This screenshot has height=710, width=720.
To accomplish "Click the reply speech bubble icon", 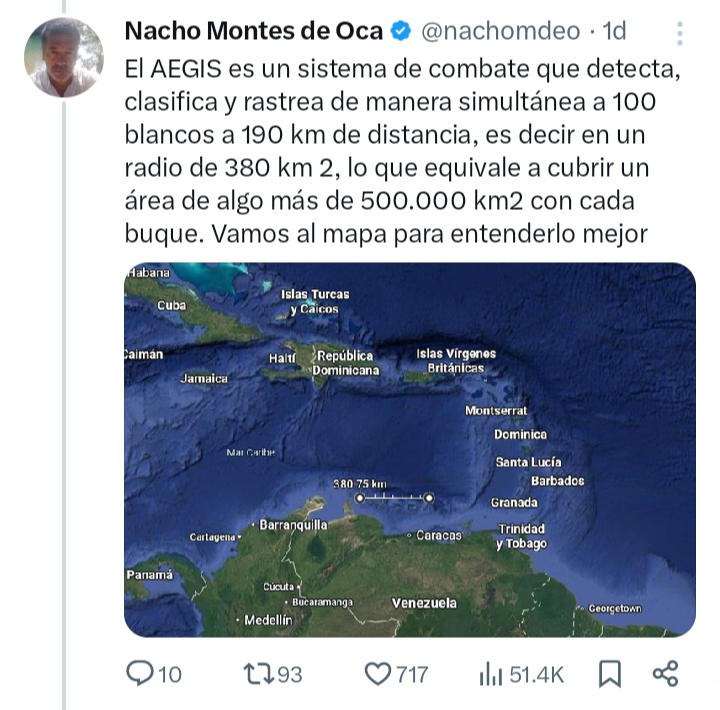I will [x=140, y=674].
